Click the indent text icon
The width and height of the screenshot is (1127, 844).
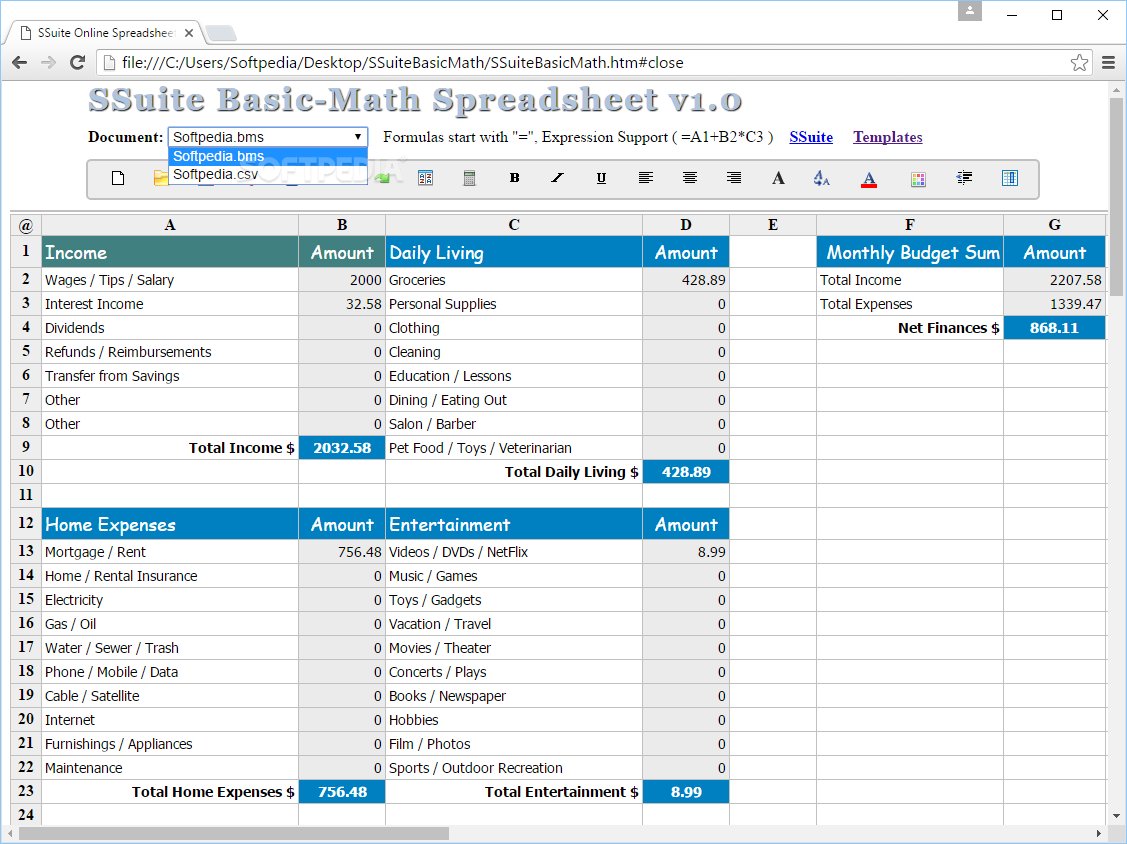click(965, 178)
